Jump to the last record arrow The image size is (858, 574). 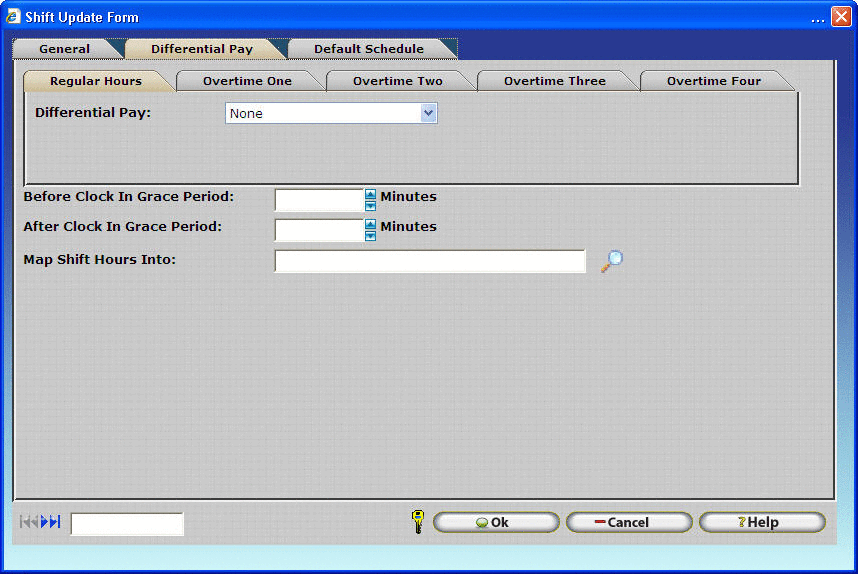(x=55, y=522)
